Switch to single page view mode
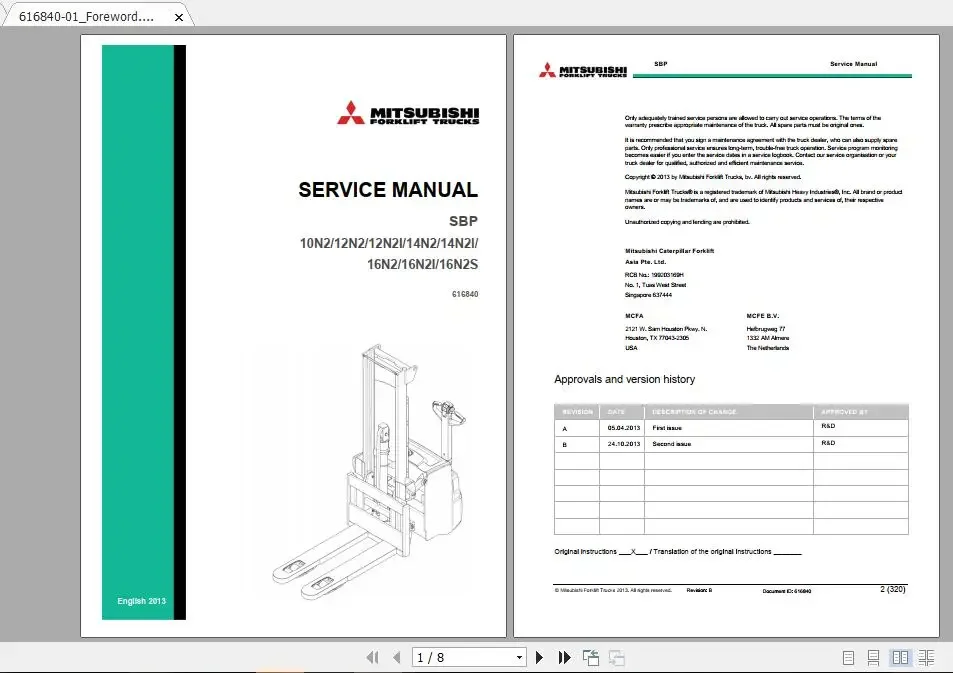 click(x=847, y=657)
